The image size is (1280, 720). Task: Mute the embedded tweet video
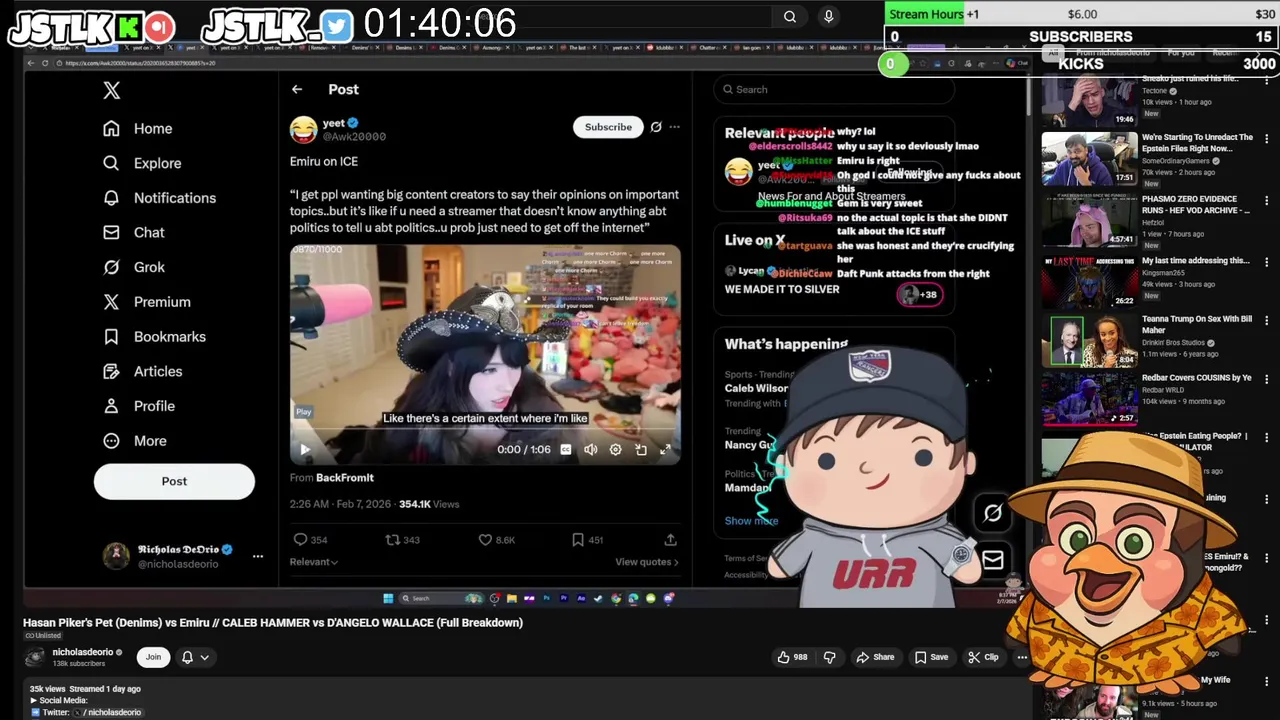[x=591, y=450]
